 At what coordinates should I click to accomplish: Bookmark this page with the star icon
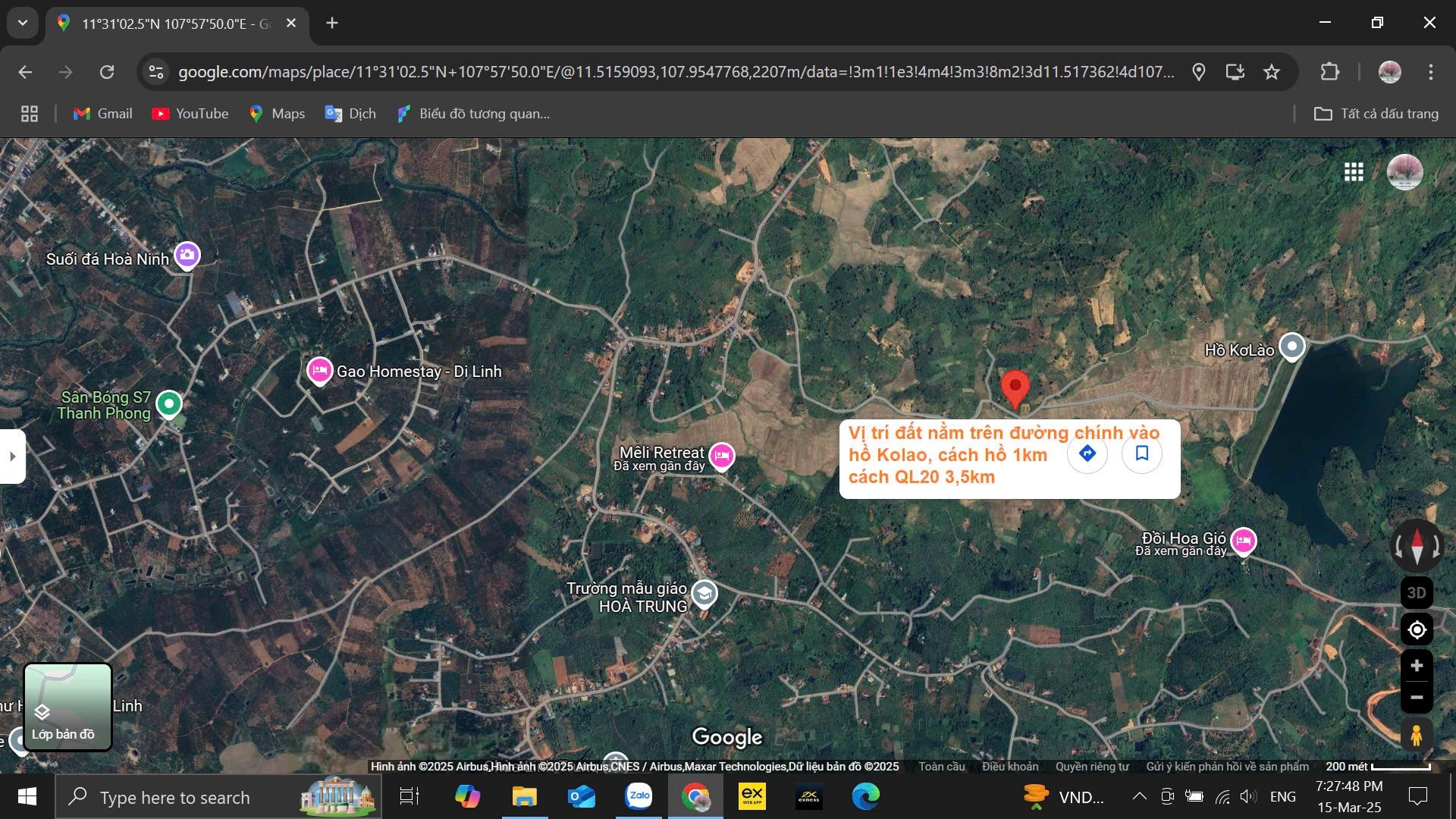1272,72
